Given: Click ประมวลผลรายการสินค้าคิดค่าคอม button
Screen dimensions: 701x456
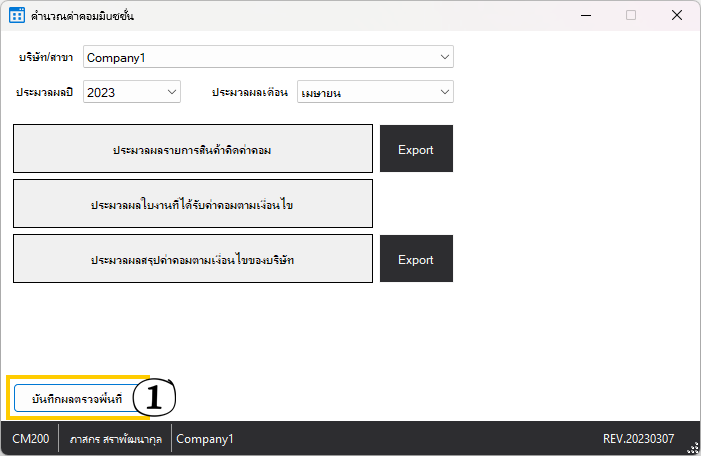Looking at the screenshot, I should tap(193, 150).
